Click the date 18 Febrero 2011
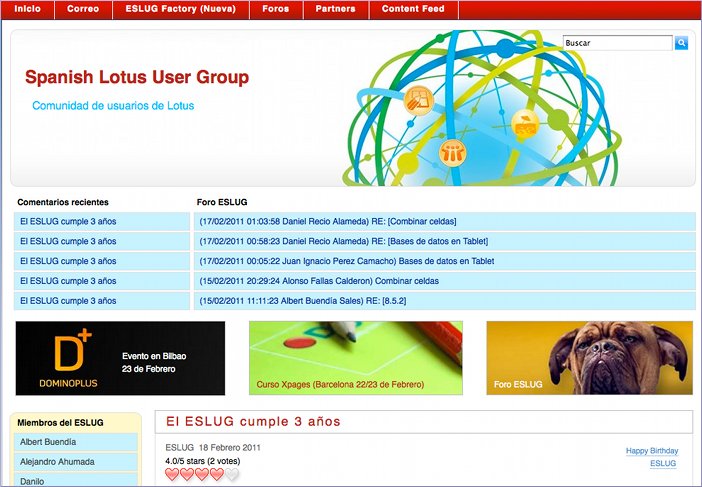 (230, 448)
